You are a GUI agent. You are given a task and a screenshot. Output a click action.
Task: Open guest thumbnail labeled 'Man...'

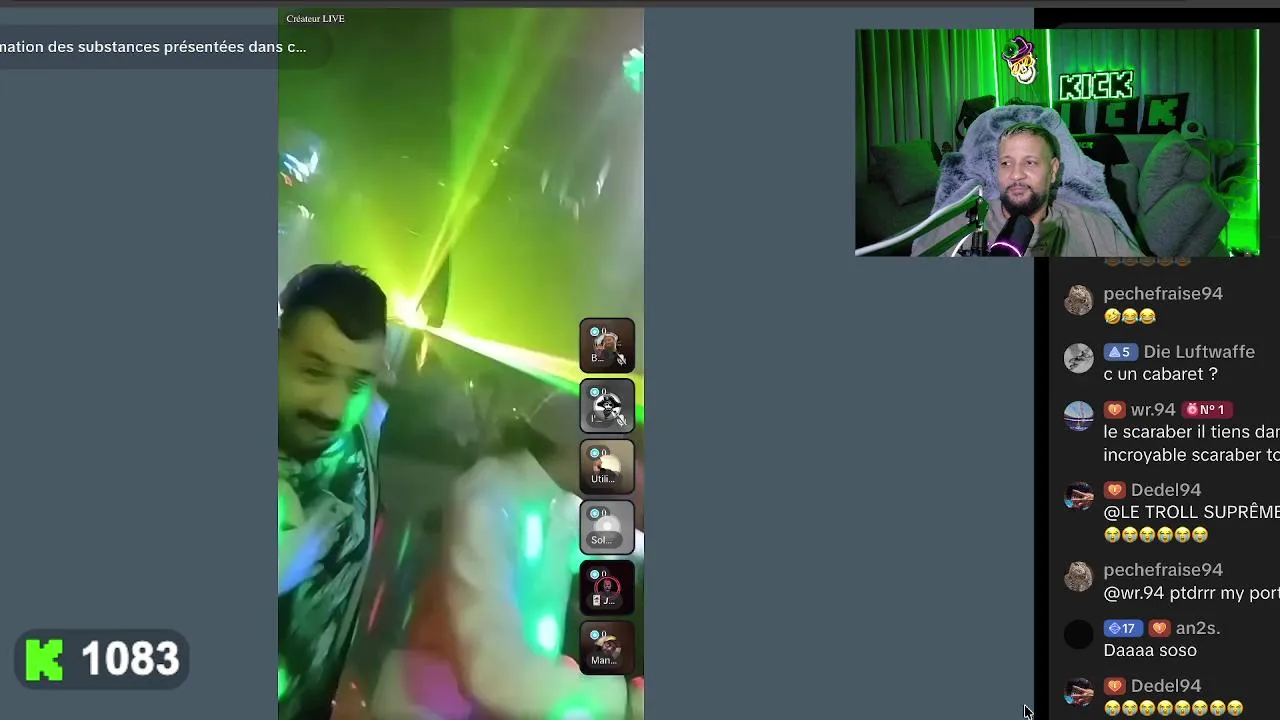(607, 647)
